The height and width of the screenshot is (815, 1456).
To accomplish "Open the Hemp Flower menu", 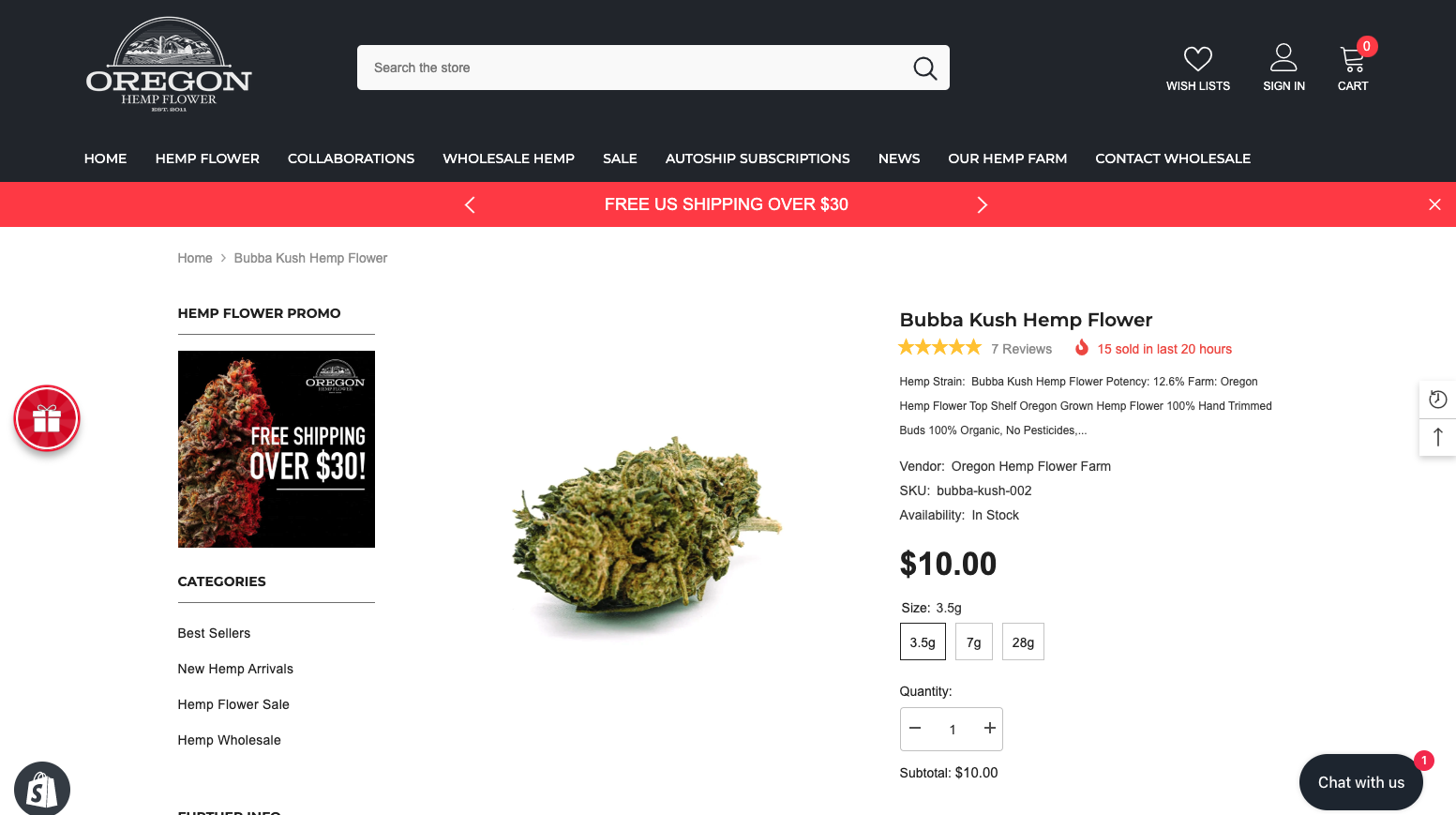I will point(207,158).
